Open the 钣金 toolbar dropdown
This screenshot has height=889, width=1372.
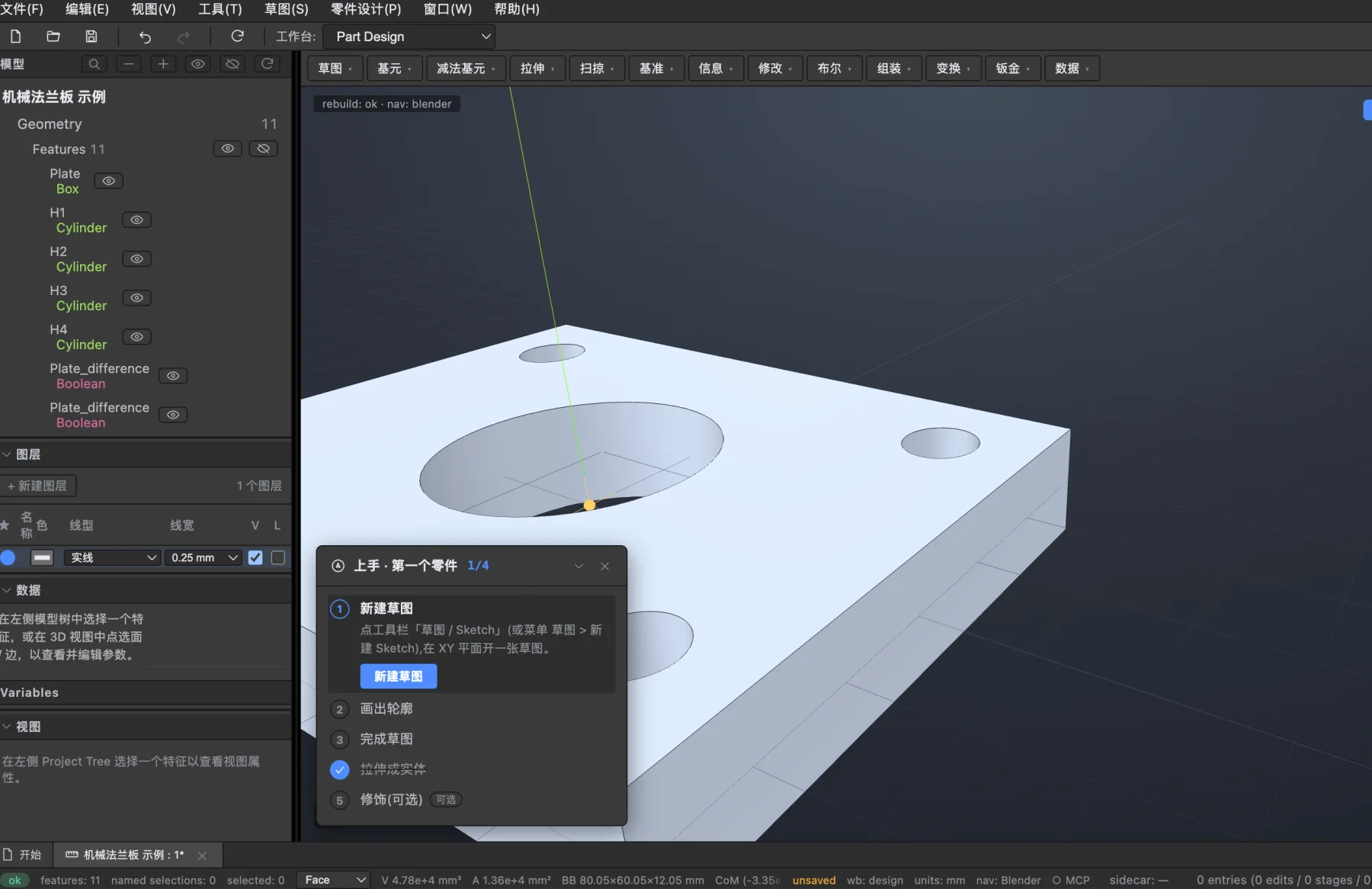point(1013,69)
